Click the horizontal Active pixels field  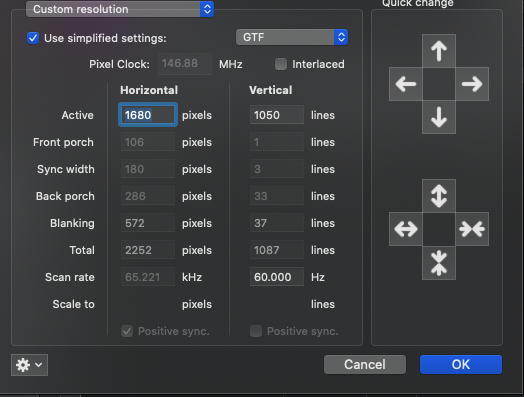[x=148, y=115]
